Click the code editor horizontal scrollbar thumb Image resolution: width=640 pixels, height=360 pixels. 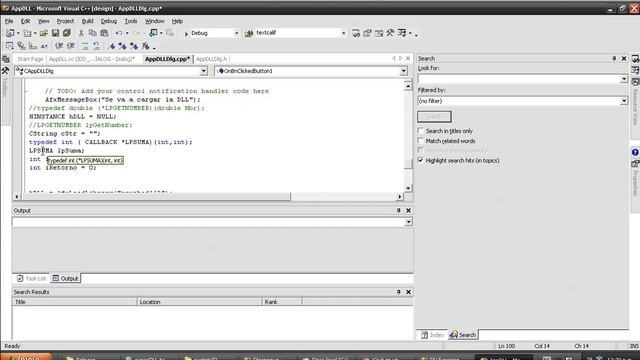click(x=156, y=197)
